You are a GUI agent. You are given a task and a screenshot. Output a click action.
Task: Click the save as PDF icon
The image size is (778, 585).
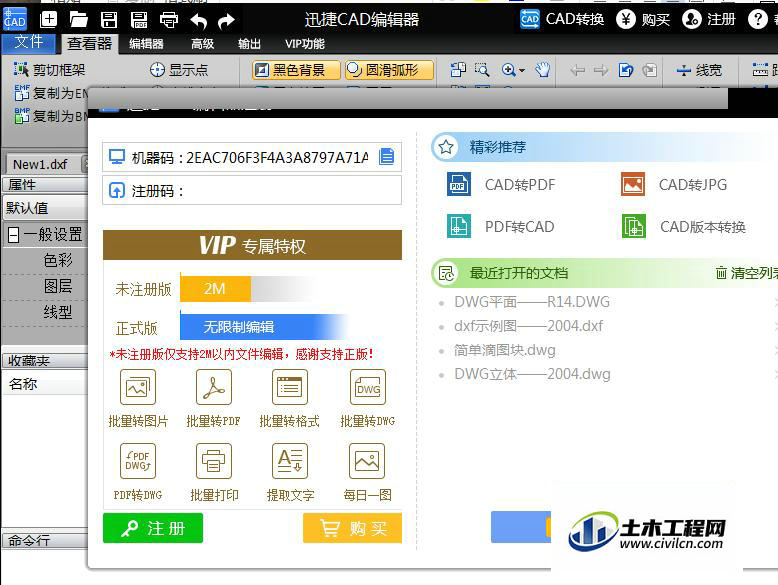click(x=139, y=20)
